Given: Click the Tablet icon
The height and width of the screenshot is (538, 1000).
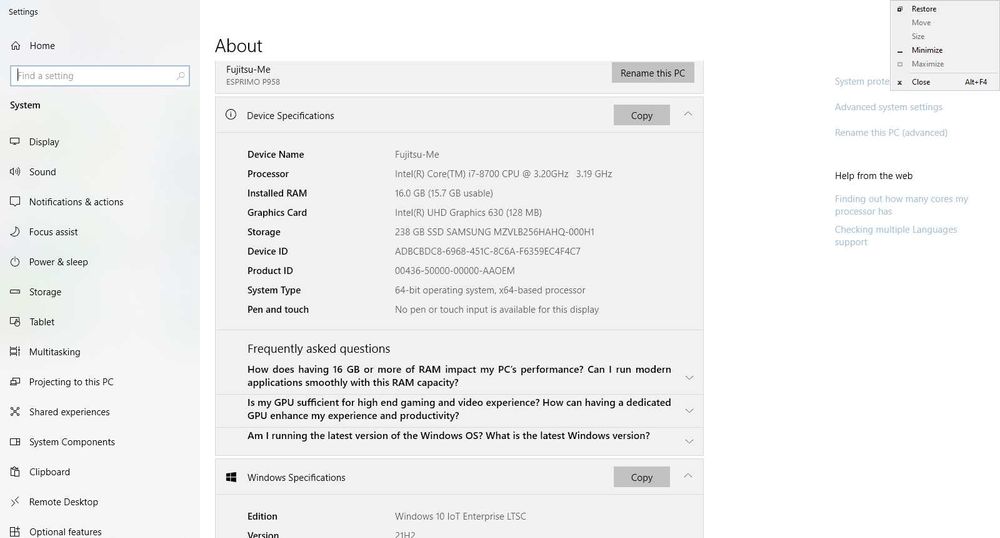Looking at the screenshot, I should pyautogui.click(x=15, y=321).
